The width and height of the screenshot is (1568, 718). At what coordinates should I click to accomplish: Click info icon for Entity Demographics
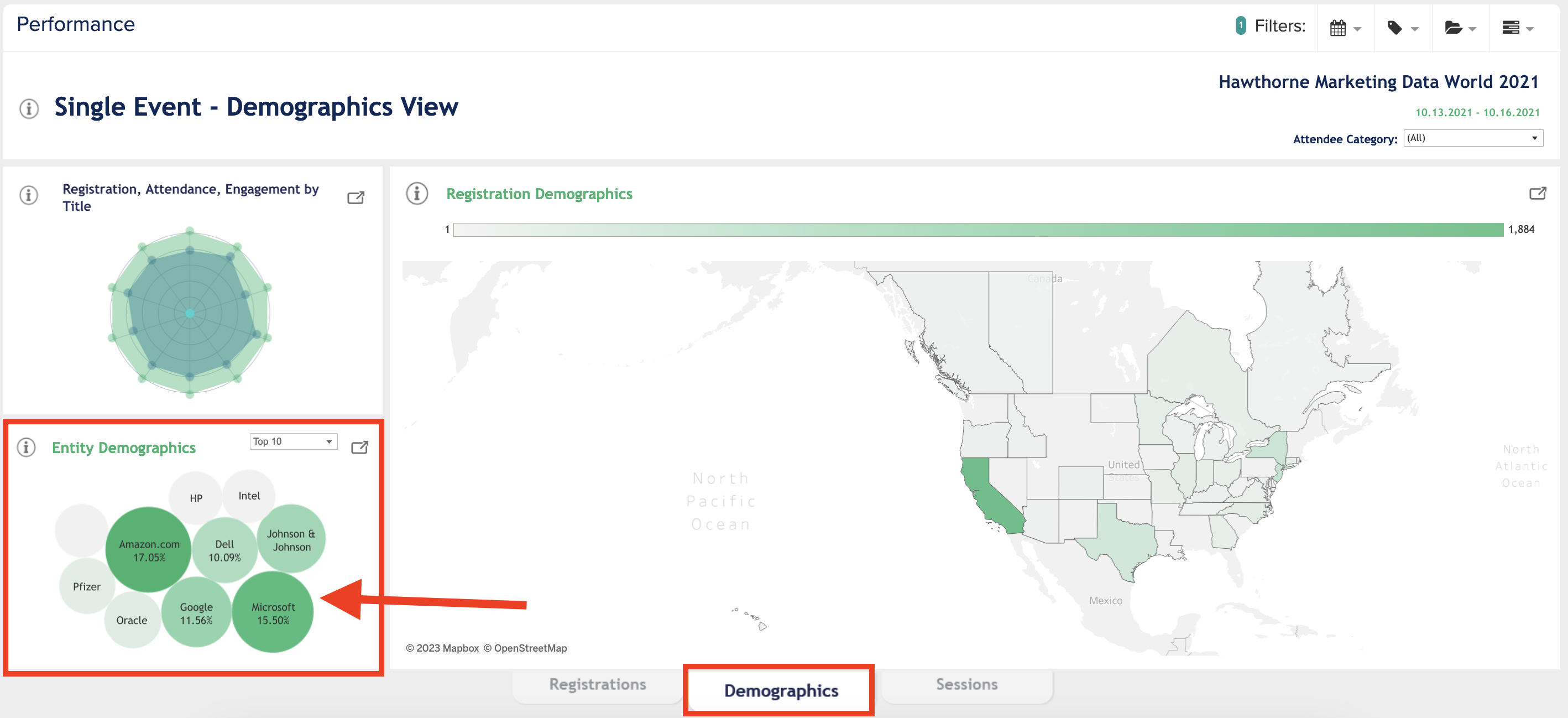click(25, 447)
